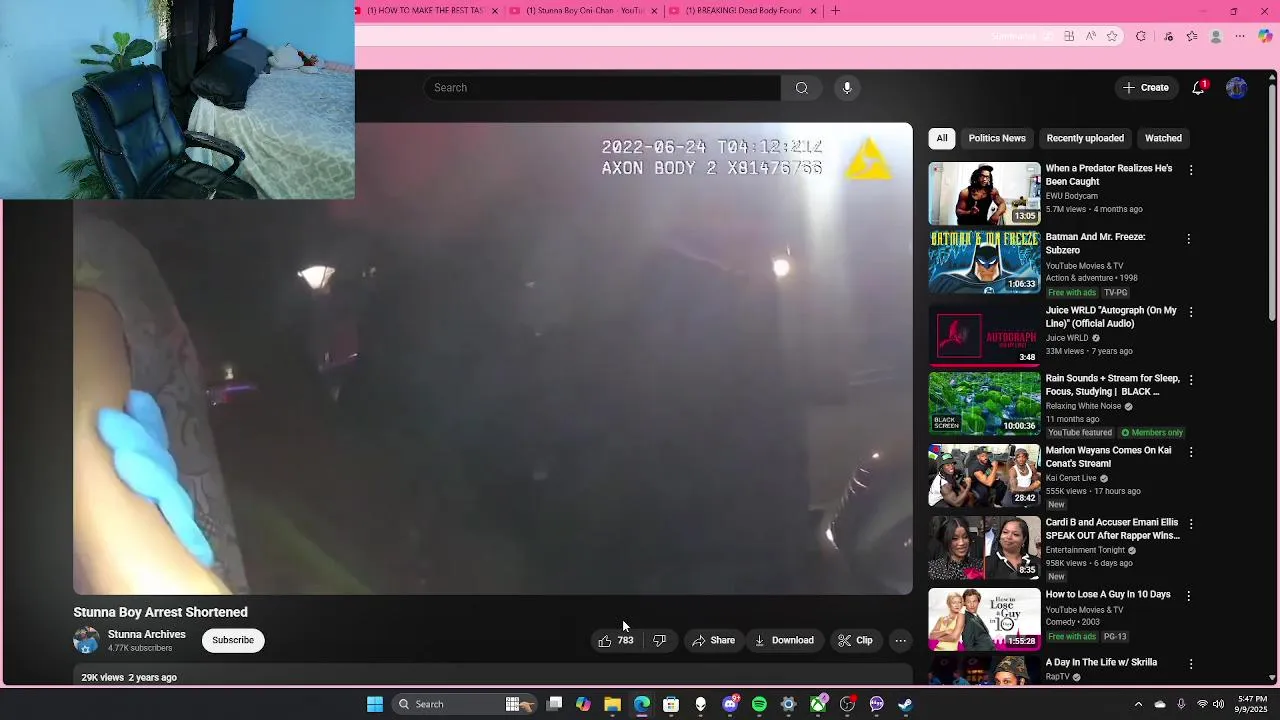Select the All filter chip
The width and height of the screenshot is (1280, 720).
tap(942, 138)
